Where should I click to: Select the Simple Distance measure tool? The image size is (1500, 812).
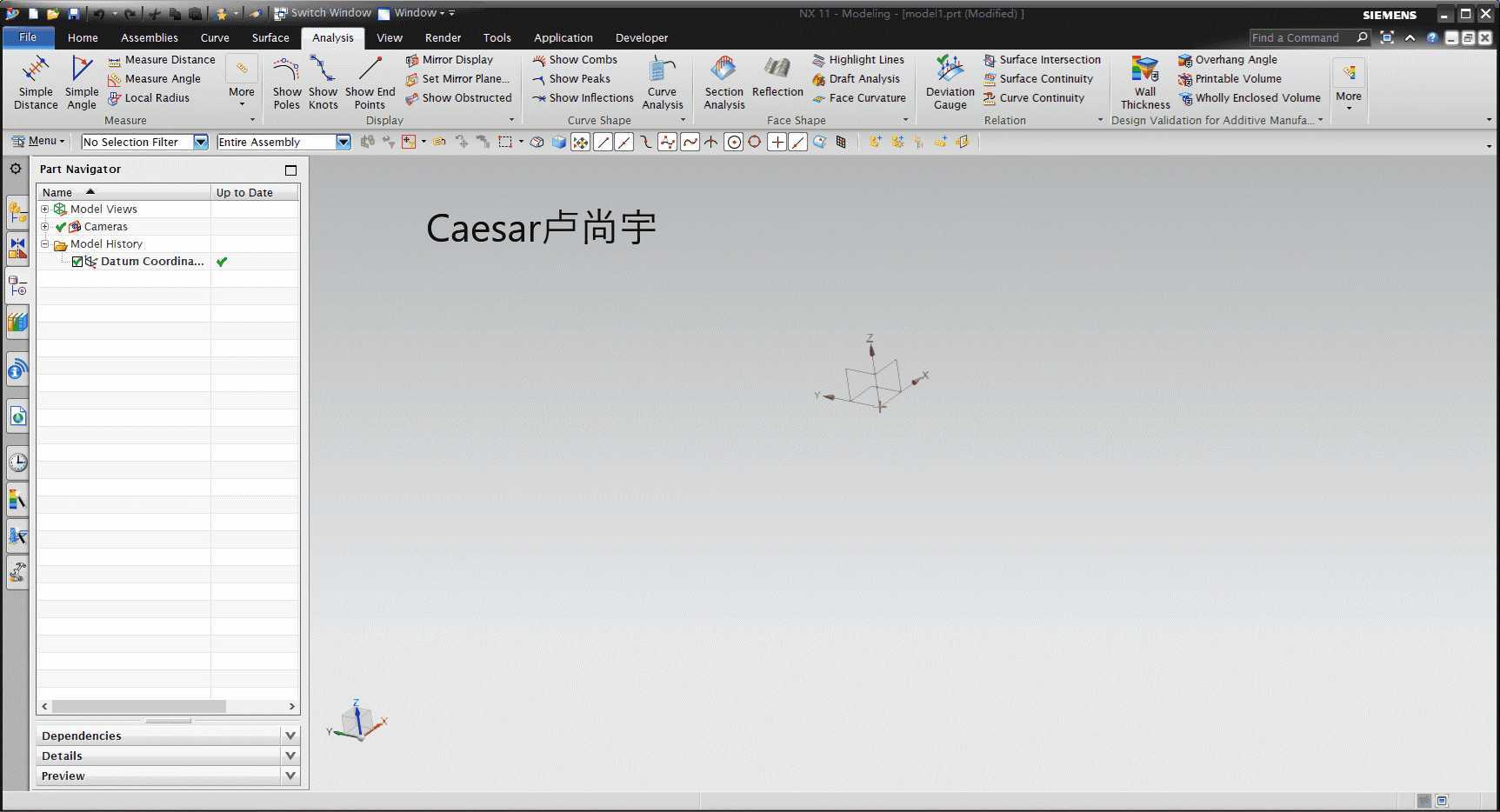pos(36,83)
